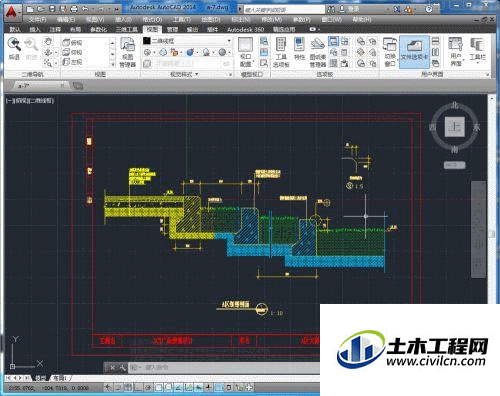Click the binoculars search icon

(331, 9)
